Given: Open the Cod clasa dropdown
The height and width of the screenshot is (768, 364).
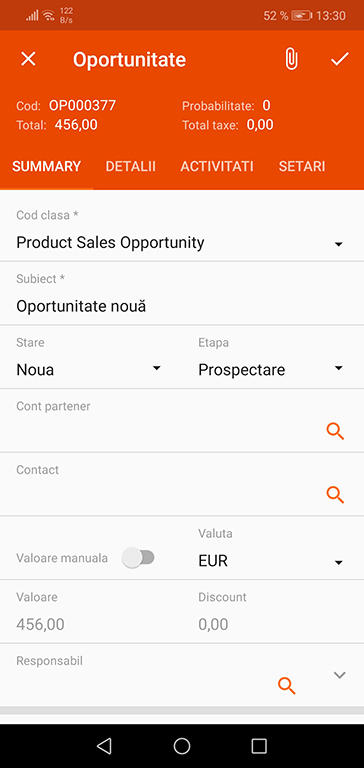Looking at the screenshot, I should [182, 234].
